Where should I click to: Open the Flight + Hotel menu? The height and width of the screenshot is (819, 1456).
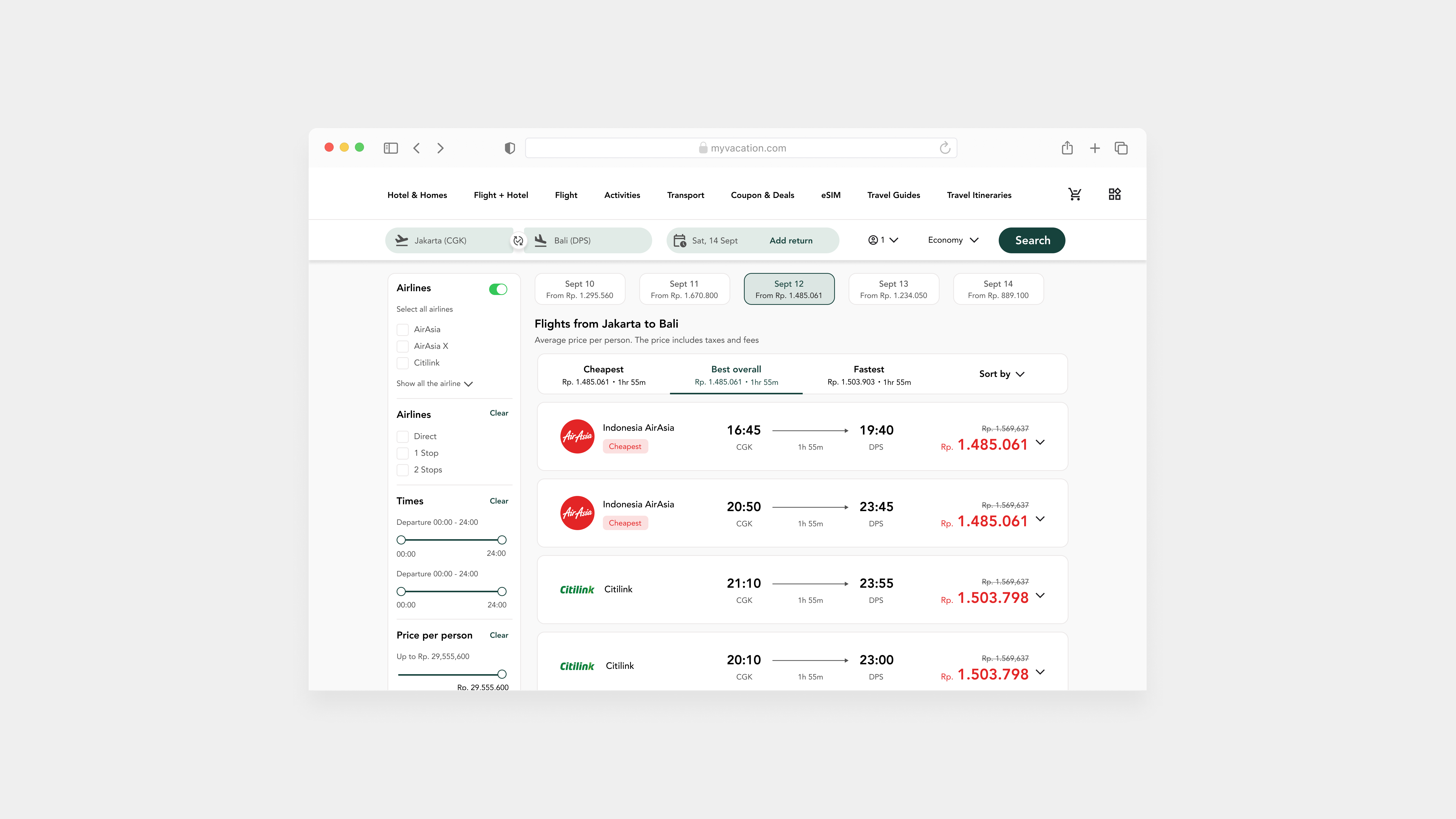(501, 195)
